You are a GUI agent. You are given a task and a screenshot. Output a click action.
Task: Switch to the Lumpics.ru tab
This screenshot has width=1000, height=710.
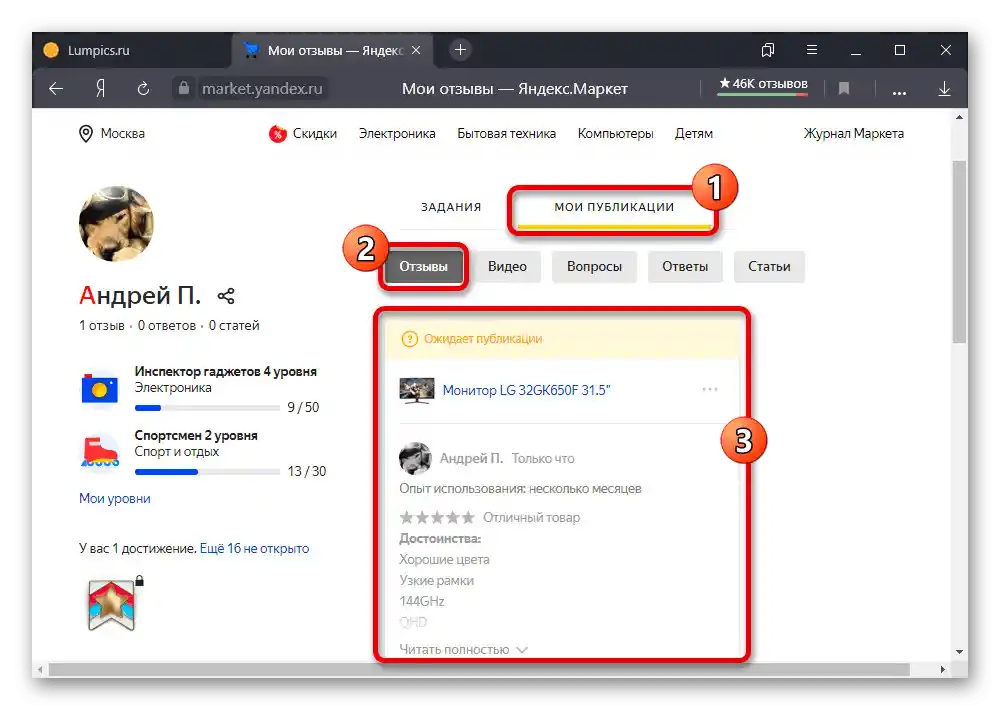click(x=131, y=50)
